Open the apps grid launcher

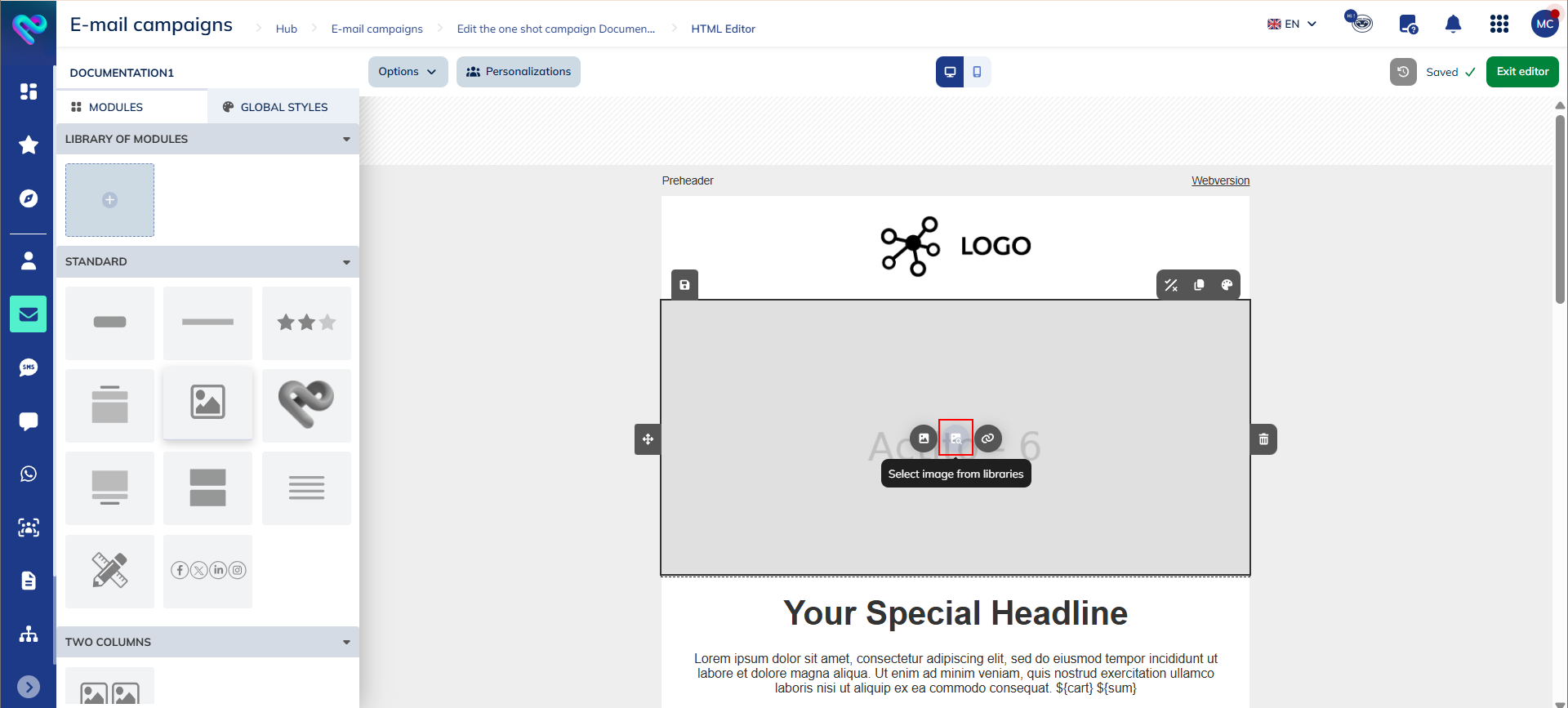[x=1499, y=24]
